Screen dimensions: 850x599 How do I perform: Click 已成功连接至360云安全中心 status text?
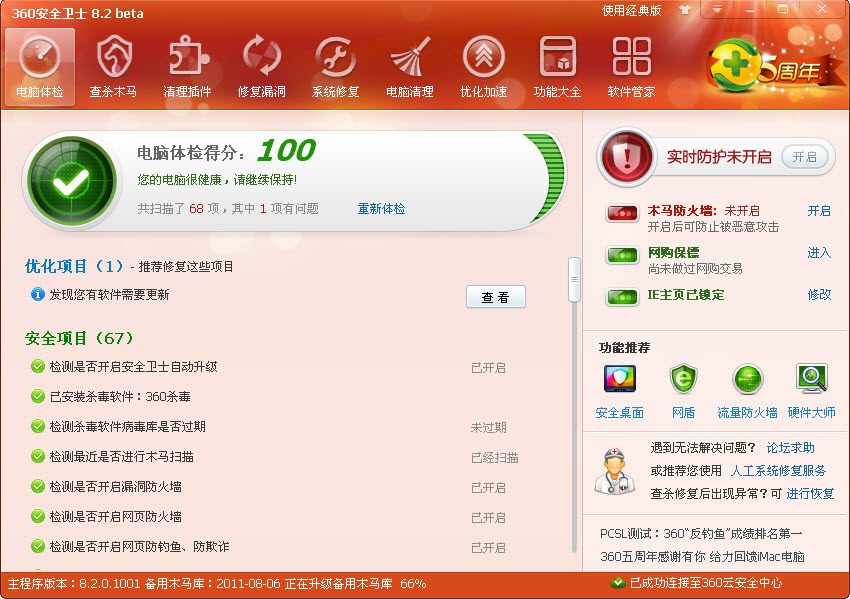pos(706,583)
